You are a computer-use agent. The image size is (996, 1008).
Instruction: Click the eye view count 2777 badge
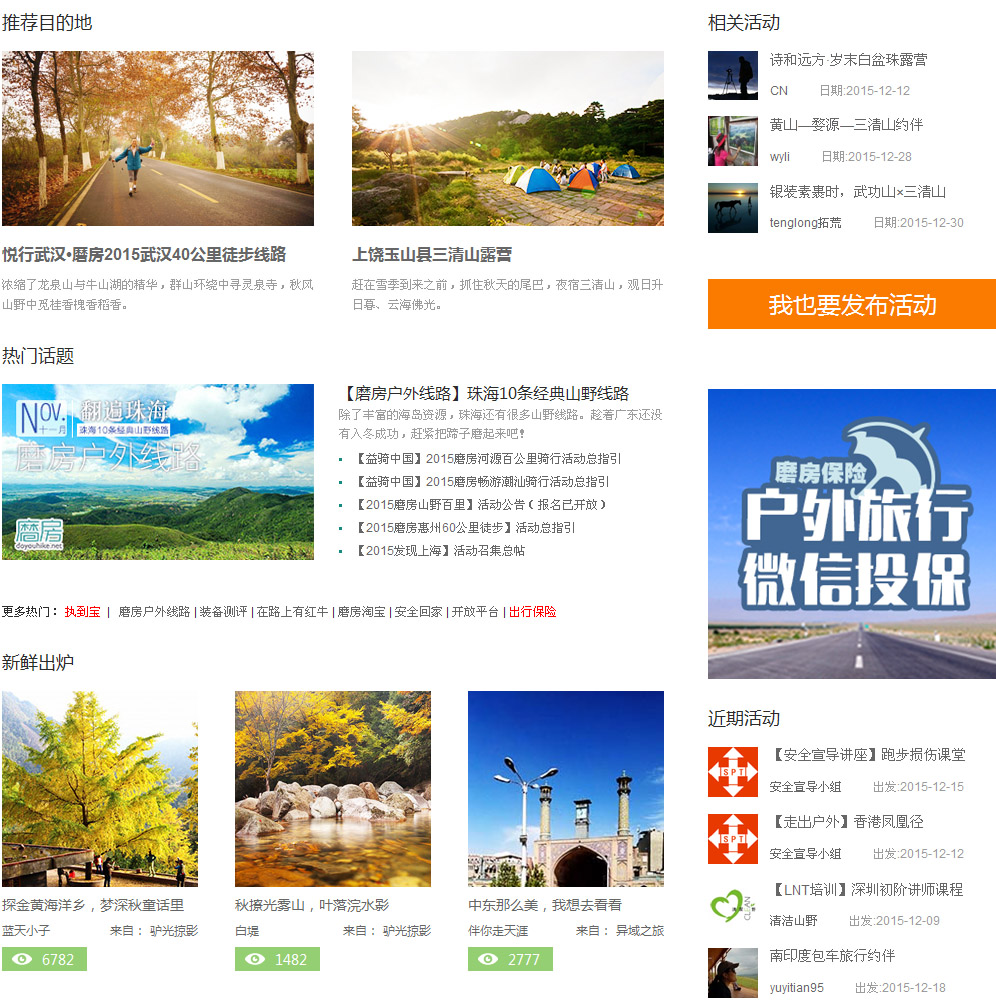[510, 959]
